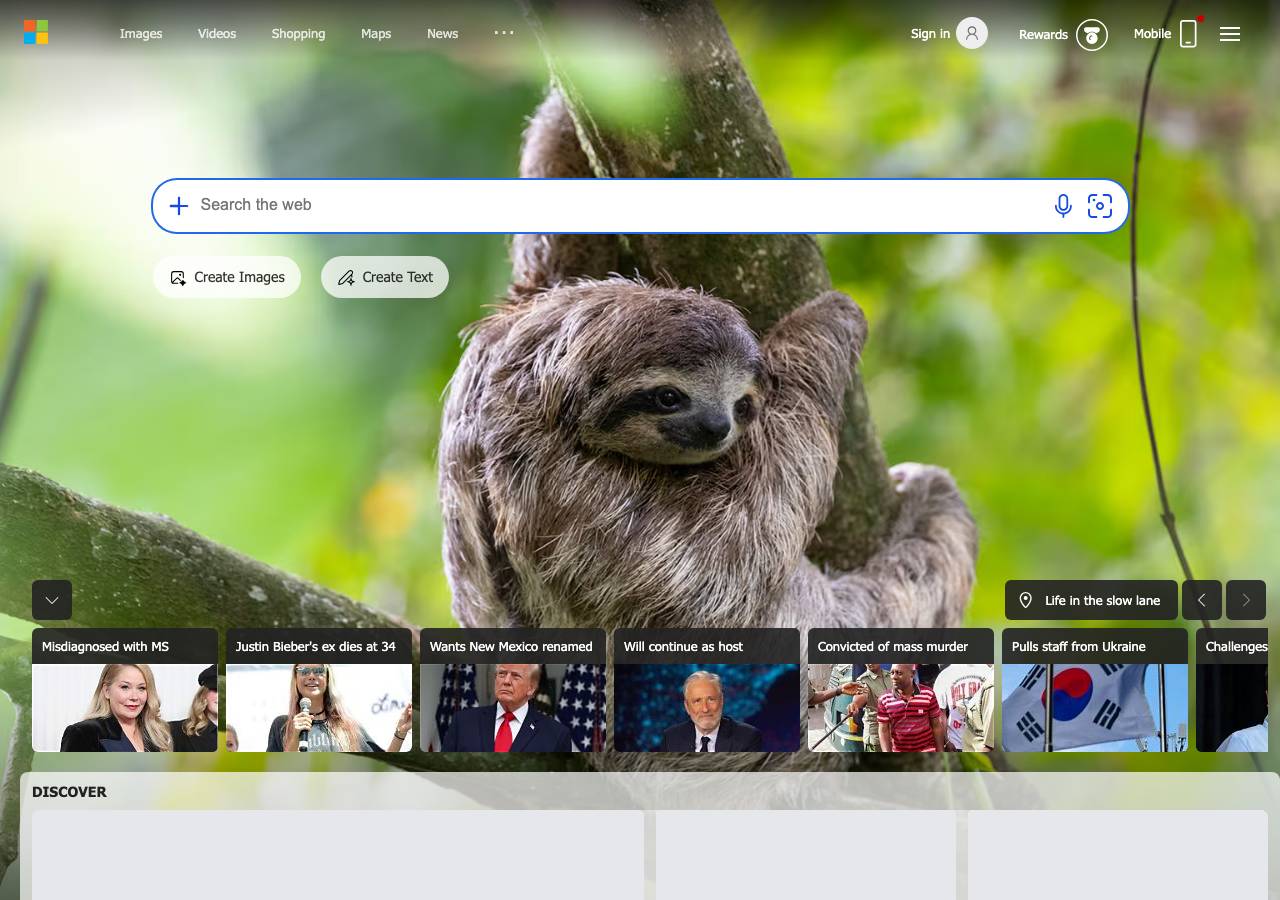The height and width of the screenshot is (900, 1280).
Task: Open the Shopping tab
Action: (x=298, y=34)
